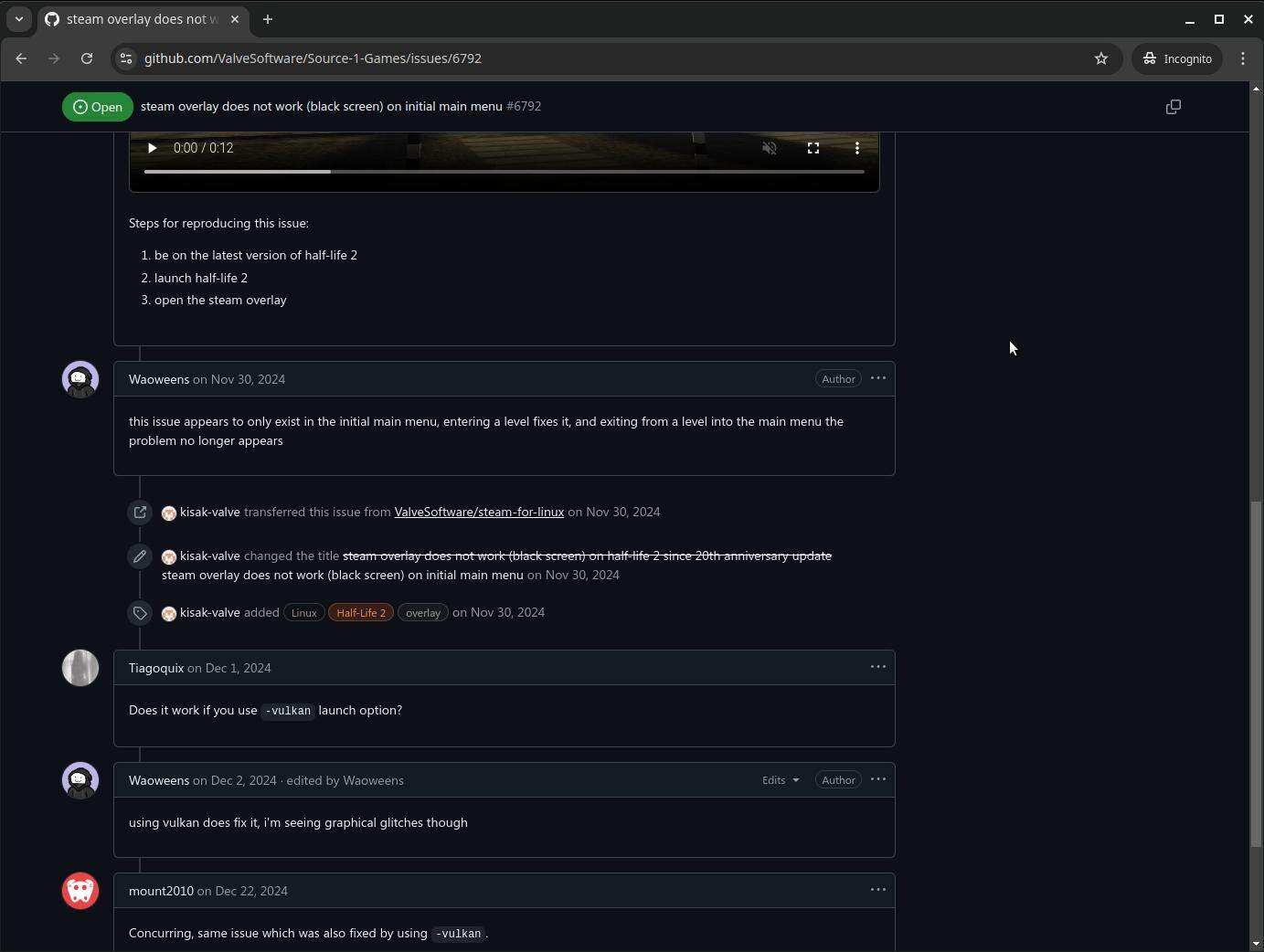Click Dec 2, 2024 comment timestamp
The image size is (1264, 952).
click(x=243, y=780)
